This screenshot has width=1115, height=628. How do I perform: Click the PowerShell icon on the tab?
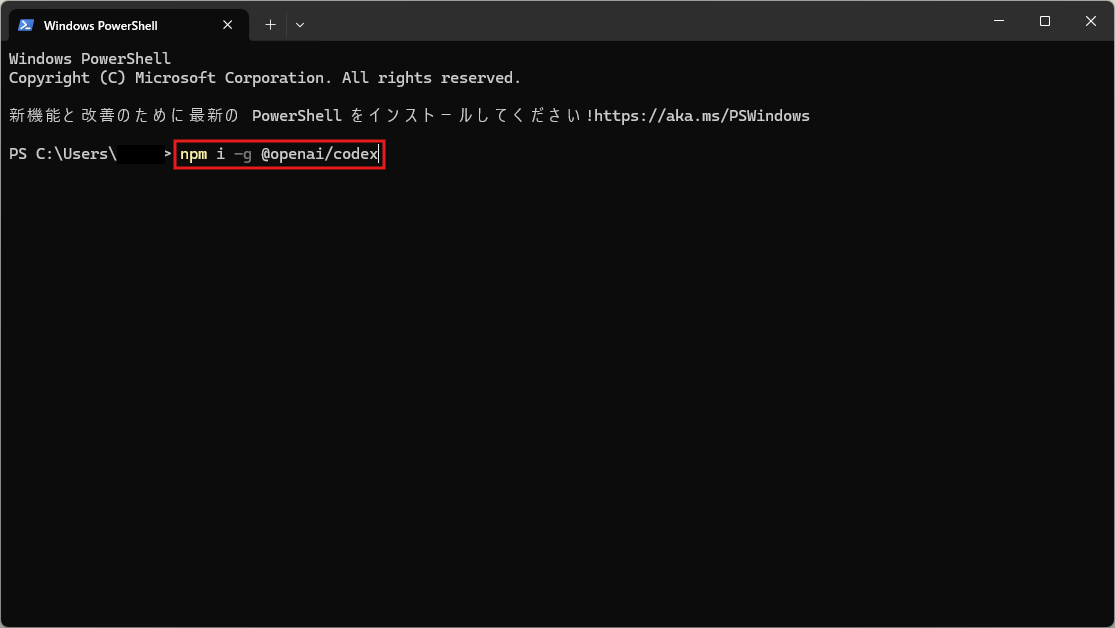pos(26,25)
